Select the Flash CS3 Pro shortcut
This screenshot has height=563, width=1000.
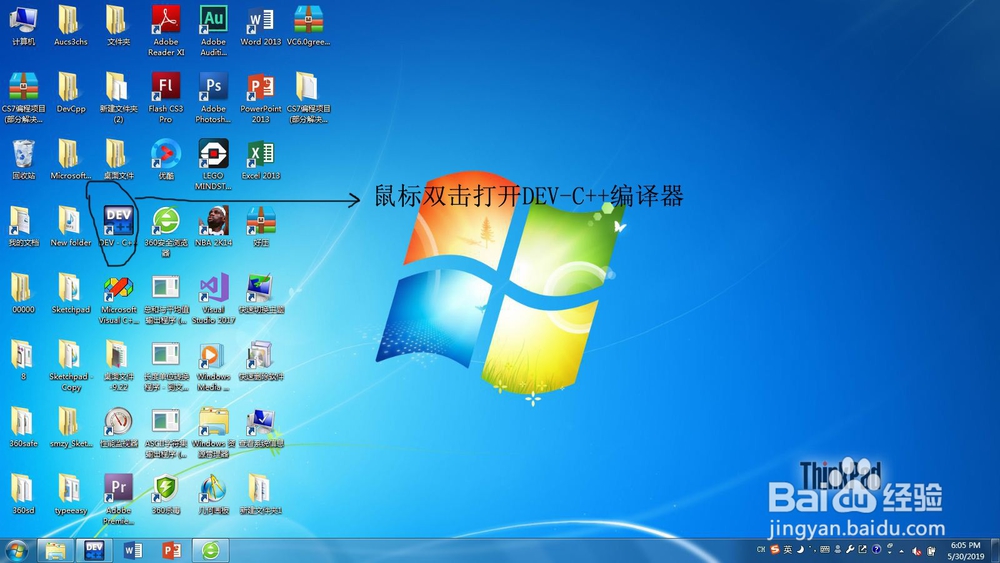pyautogui.click(x=166, y=98)
